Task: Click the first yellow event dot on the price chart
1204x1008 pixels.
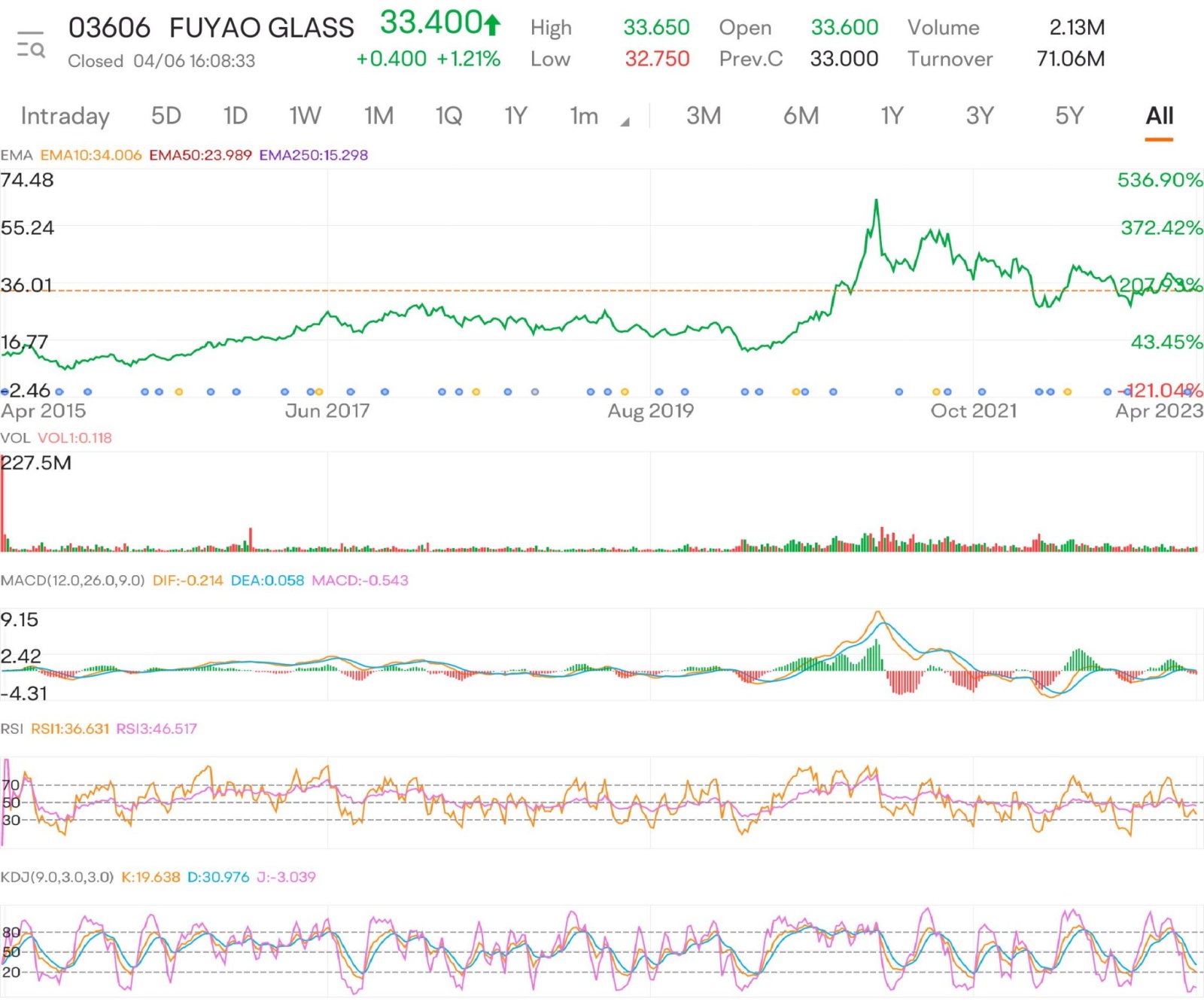Action: pyautogui.click(x=178, y=392)
